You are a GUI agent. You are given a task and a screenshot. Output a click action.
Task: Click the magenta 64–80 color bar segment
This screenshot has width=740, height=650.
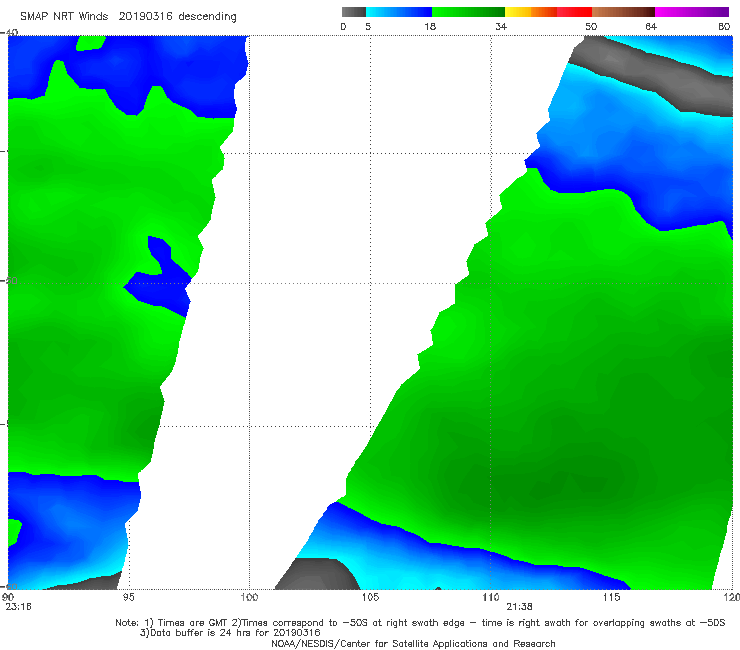[692, 12]
